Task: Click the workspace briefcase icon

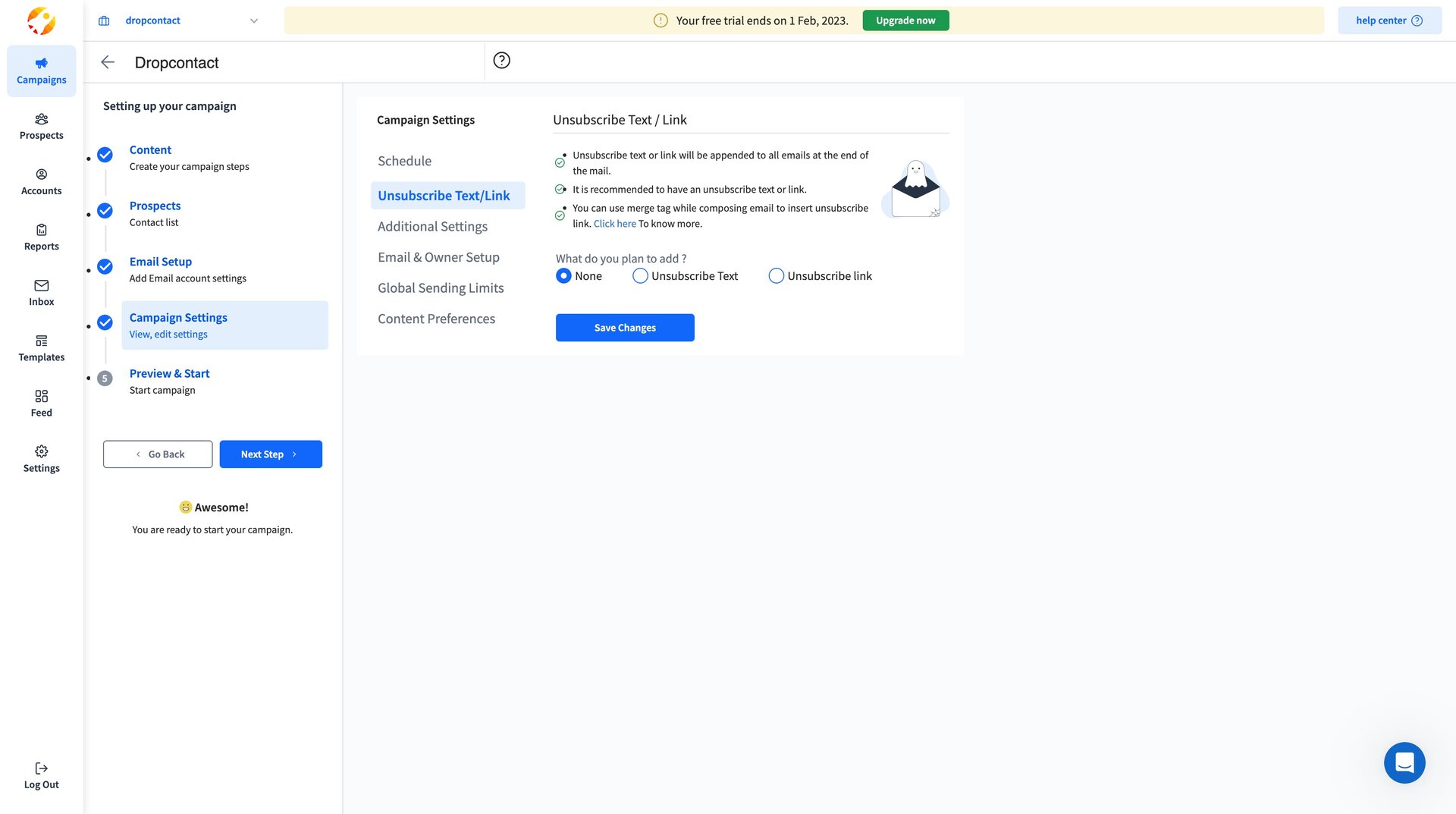Action: [x=104, y=20]
